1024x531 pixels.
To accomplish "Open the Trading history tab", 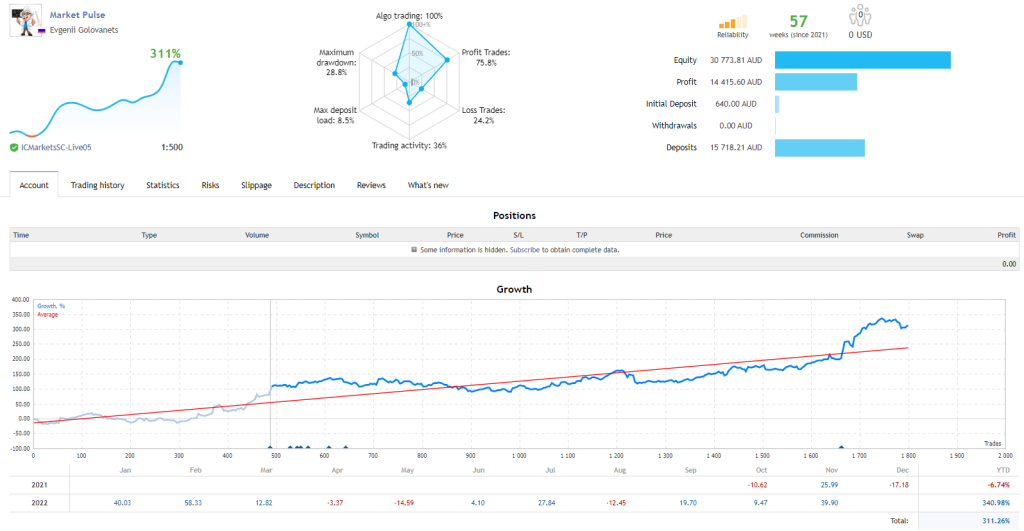I will (97, 185).
